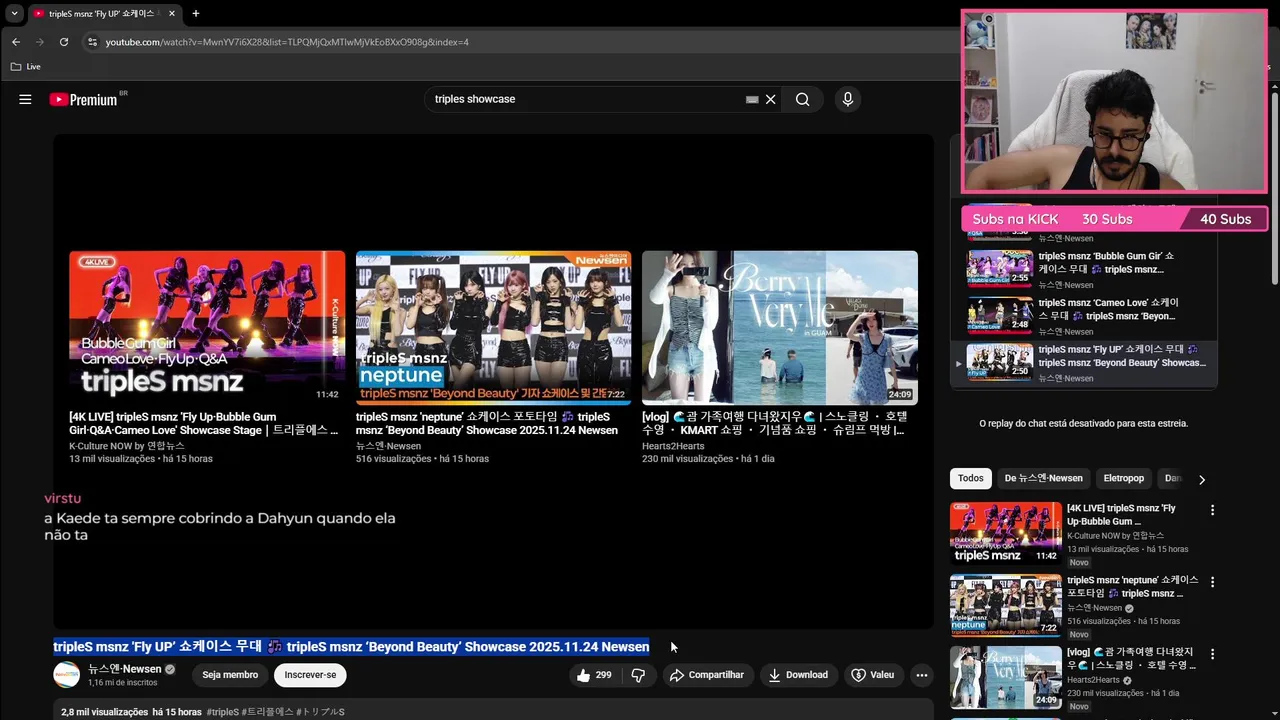This screenshot has width=1280, height=720.
Task: Share the video via Compartilhar
Action: (707, 675)
